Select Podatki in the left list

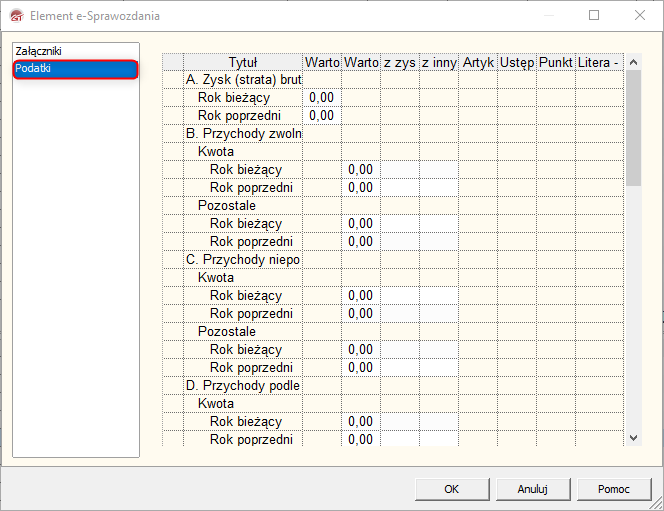coord(75,68)
